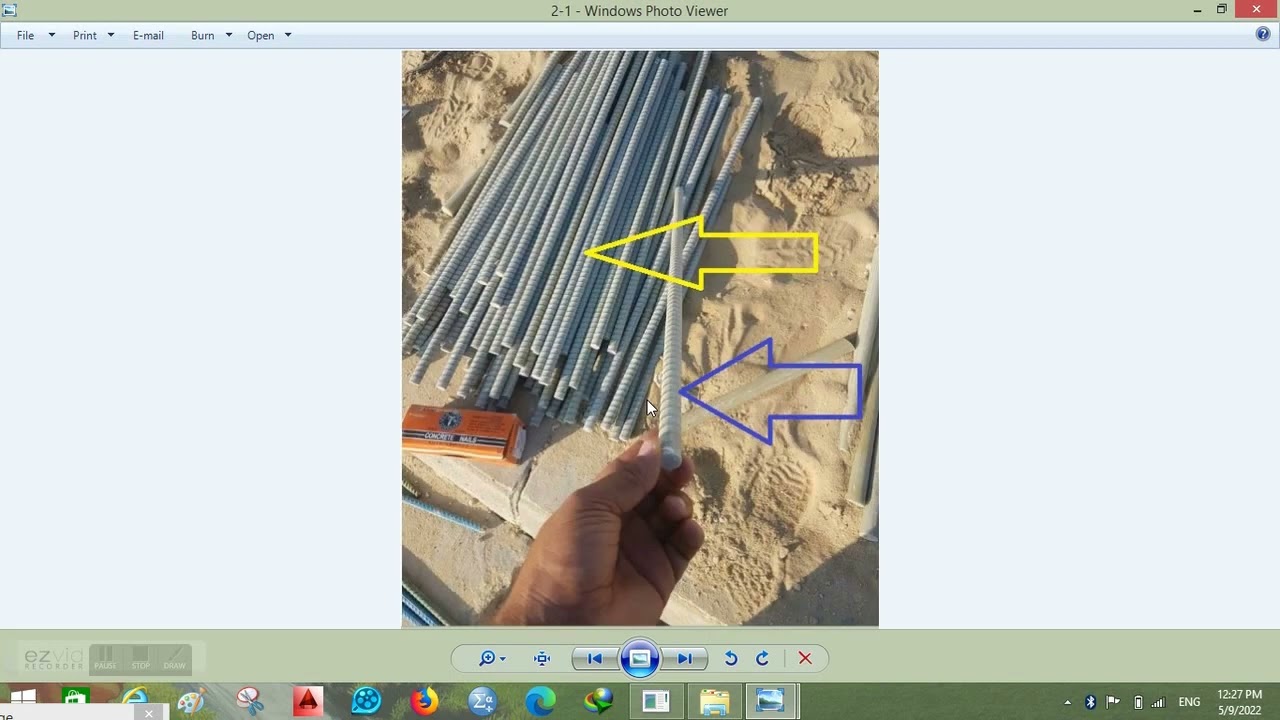The height and width of the screenshot is (720, 1280).
Task: Pause the ezvid recording
Action: 105,658
